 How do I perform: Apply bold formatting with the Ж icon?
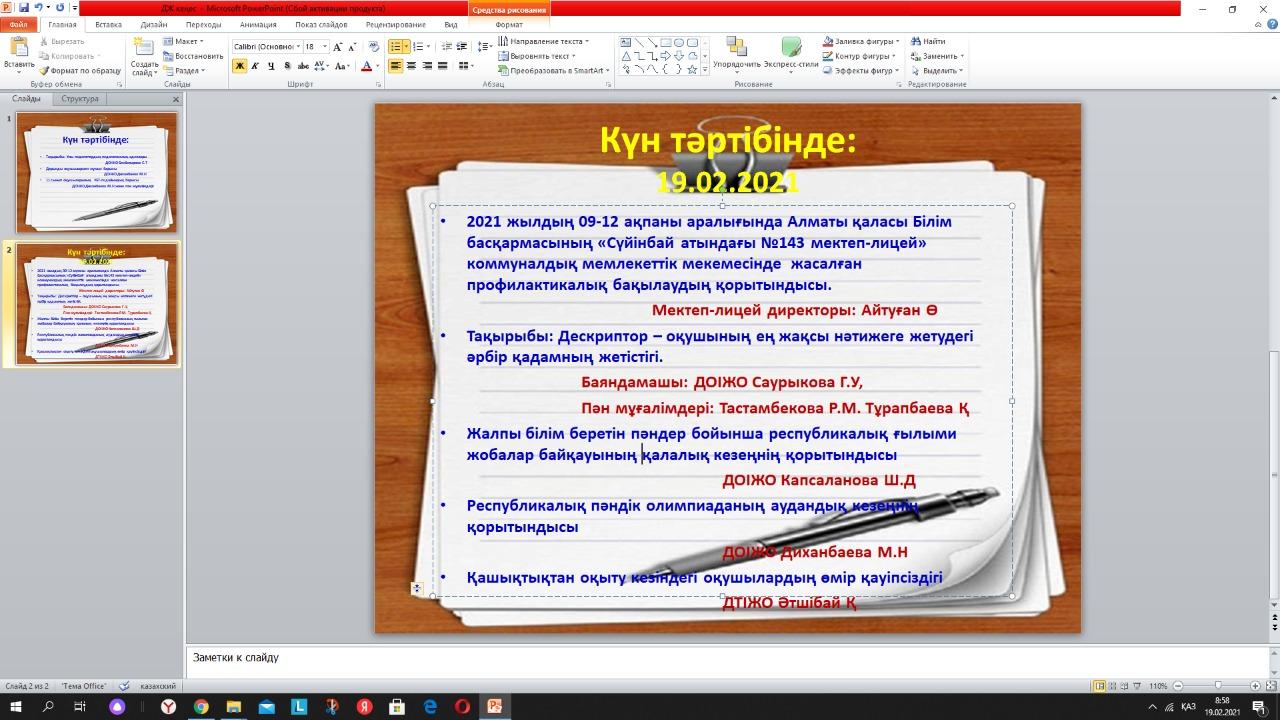tap(239, 65)
